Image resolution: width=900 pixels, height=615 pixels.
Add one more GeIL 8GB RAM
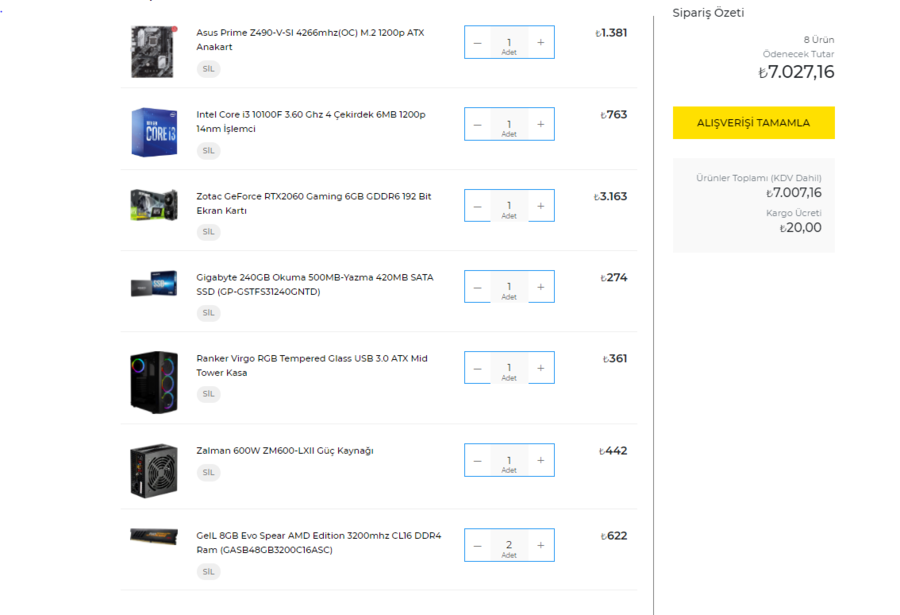[x=541, y=546]
